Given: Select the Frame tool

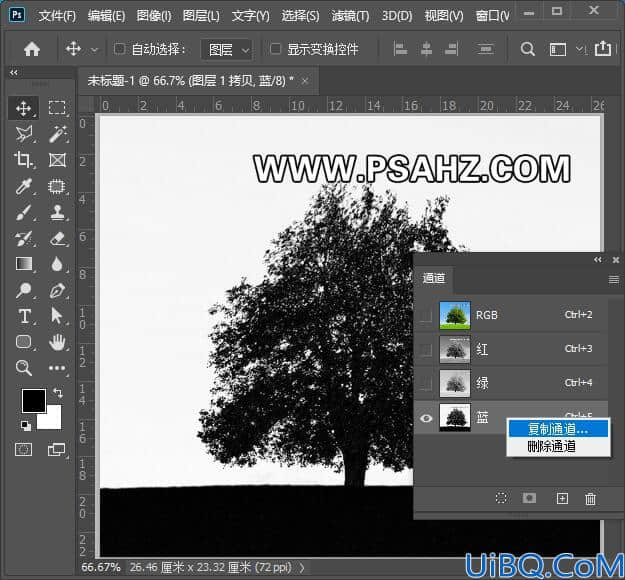Looking at the screenshot, I should pyautogui.click(x=57, y=160).
